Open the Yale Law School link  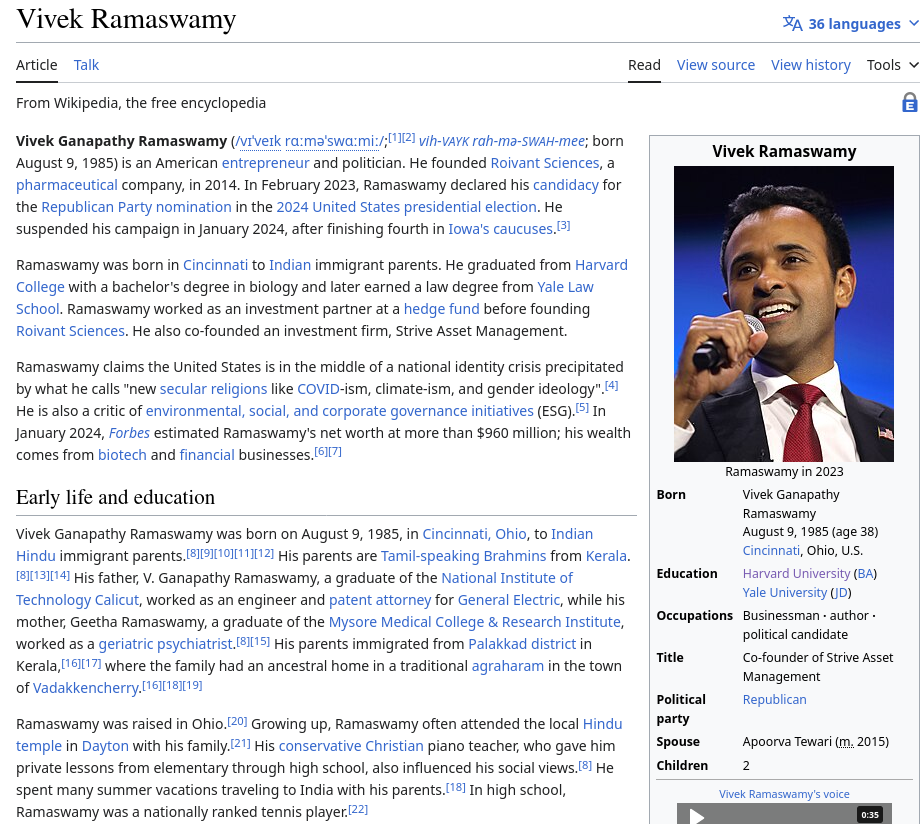pos(565,287)
